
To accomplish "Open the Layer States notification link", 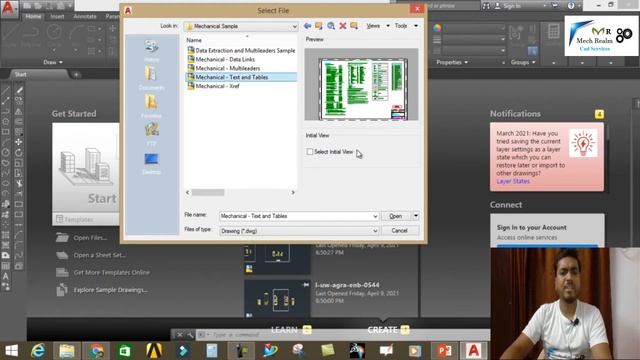I will click(x=513, y=181).
